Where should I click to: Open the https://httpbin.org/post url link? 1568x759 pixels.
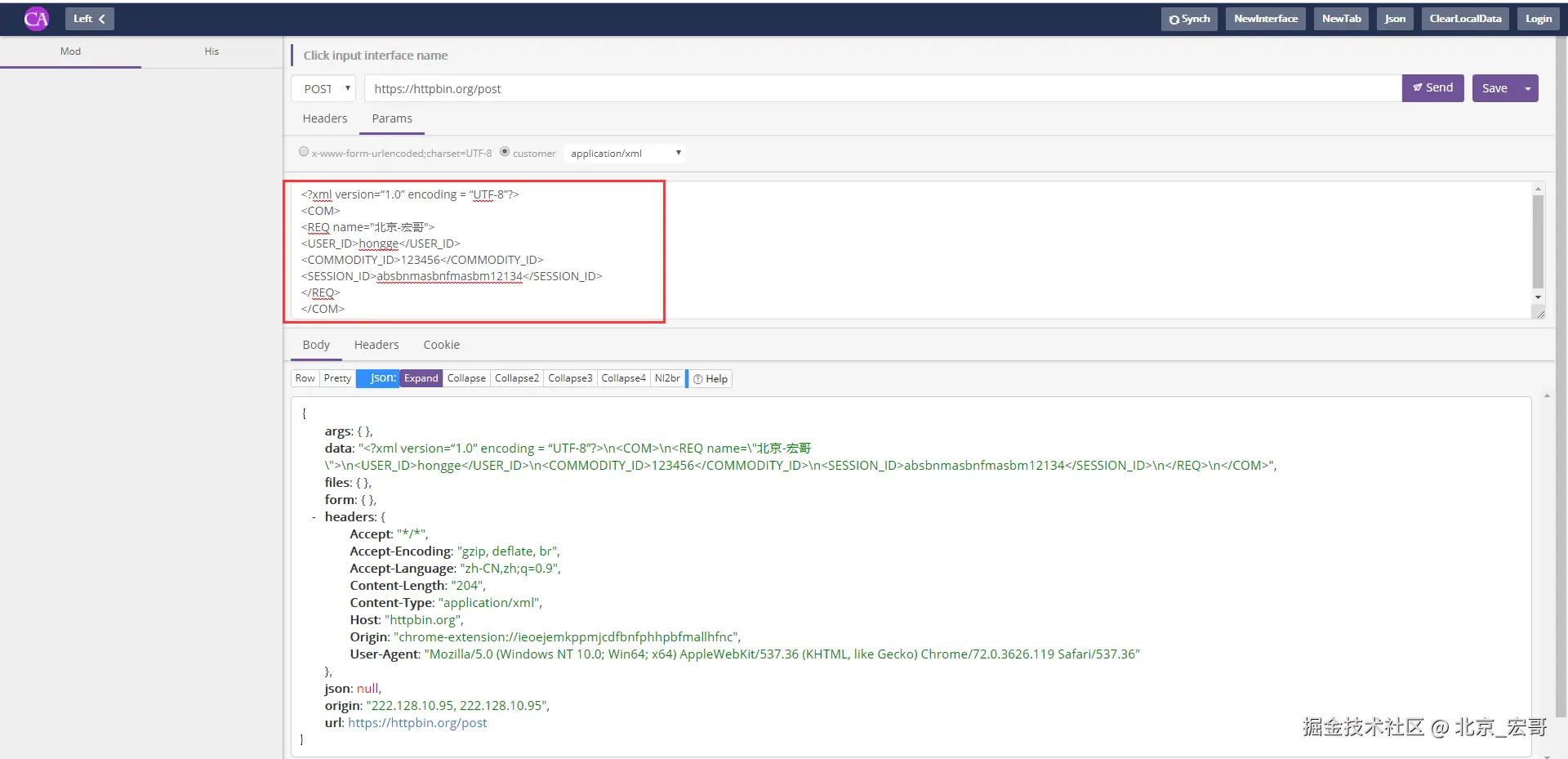coord(417,723)
